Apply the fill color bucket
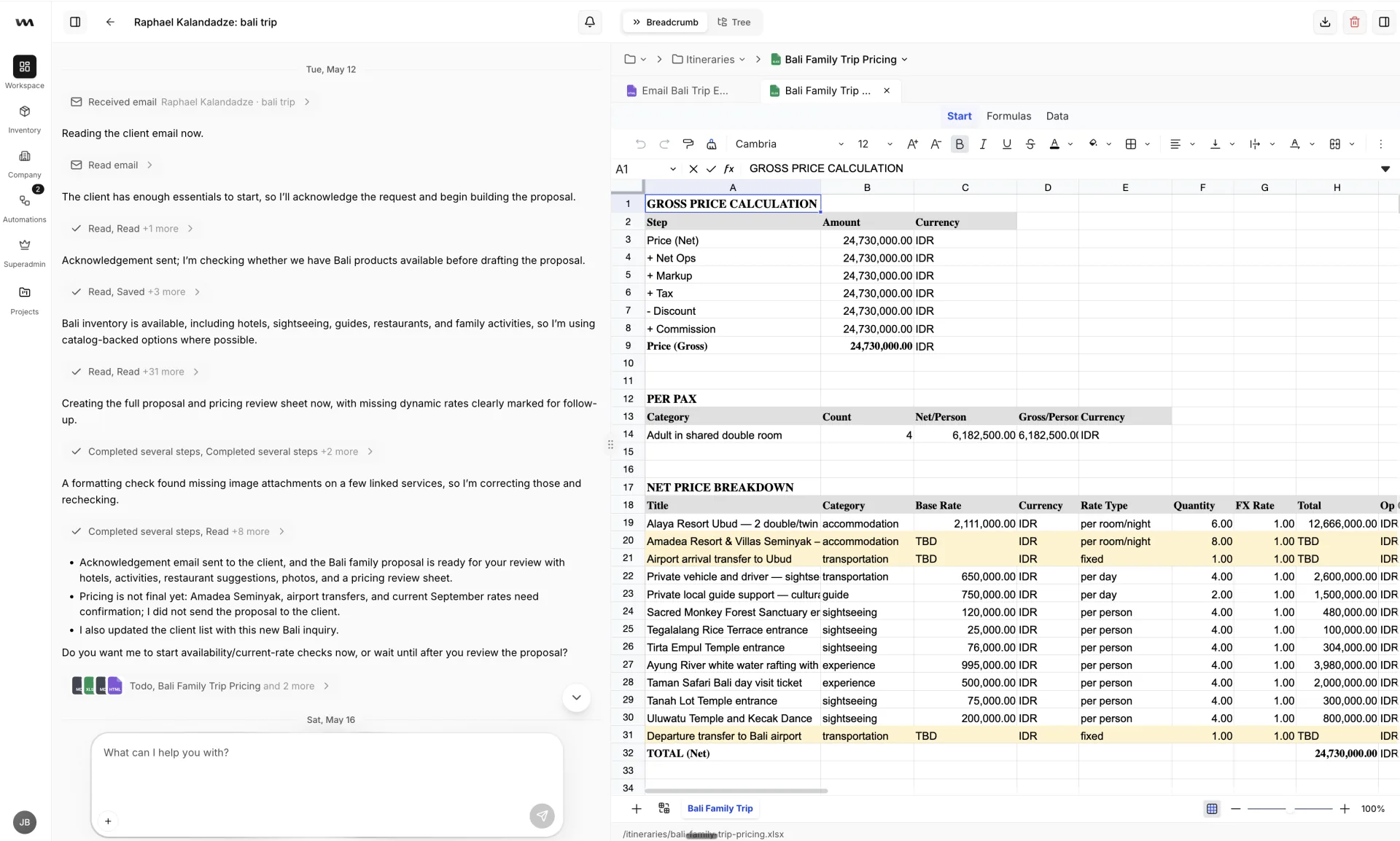The image size is (1400, 841). click(x=1093, y=144)
